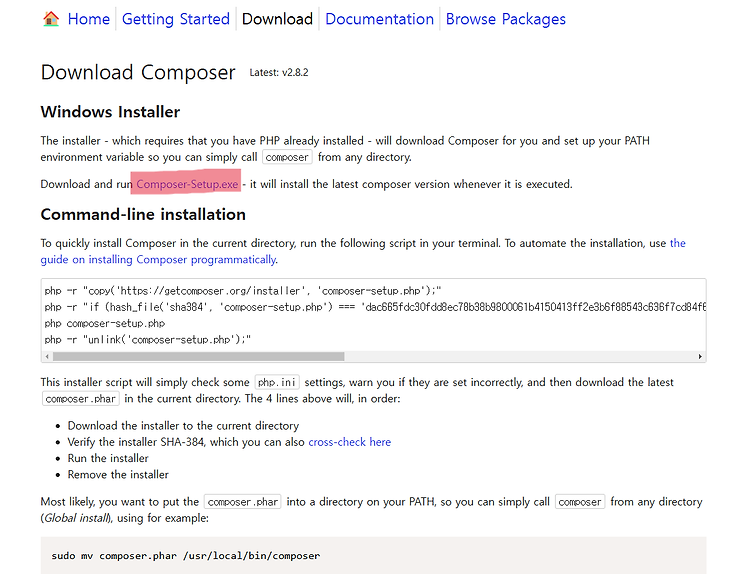
Task: Click the 'composer' label before 'from any directory (Global install)'
Action: (x=580, y=502)
